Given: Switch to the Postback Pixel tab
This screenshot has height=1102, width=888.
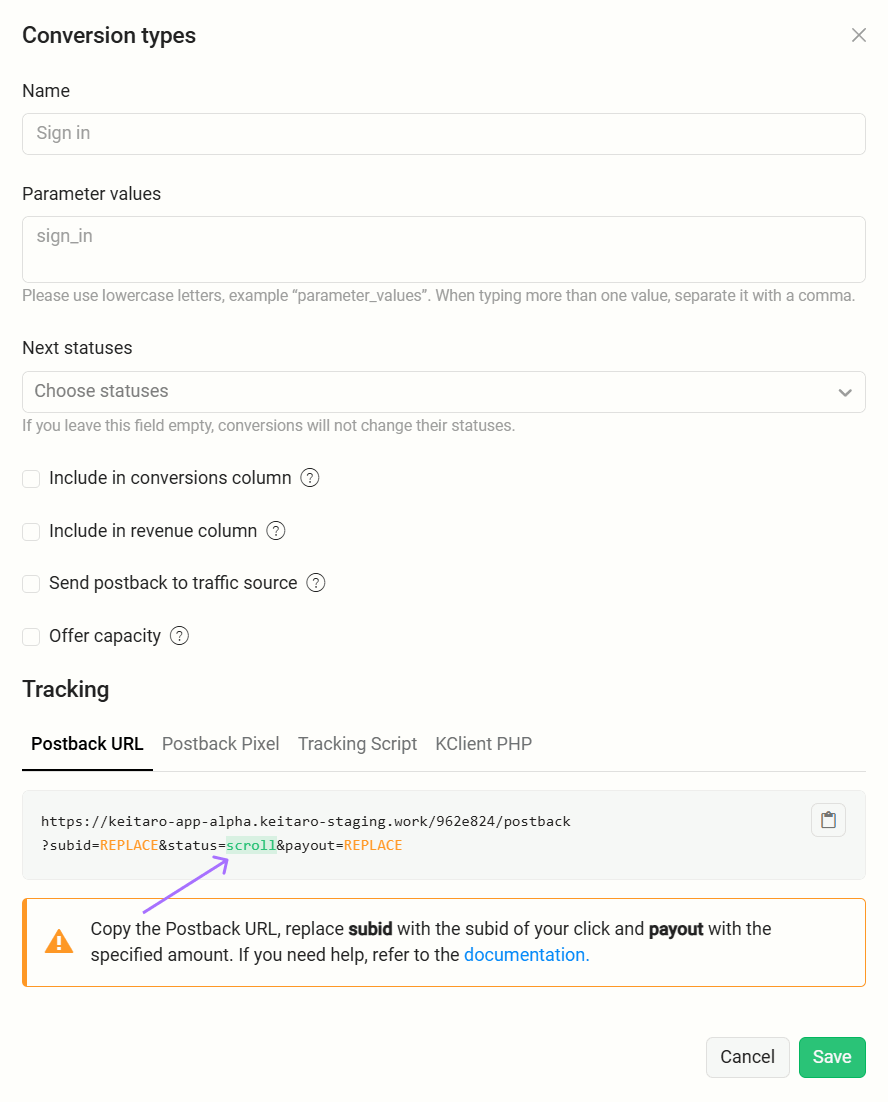Looking at the screenshot, I should 221,744.
